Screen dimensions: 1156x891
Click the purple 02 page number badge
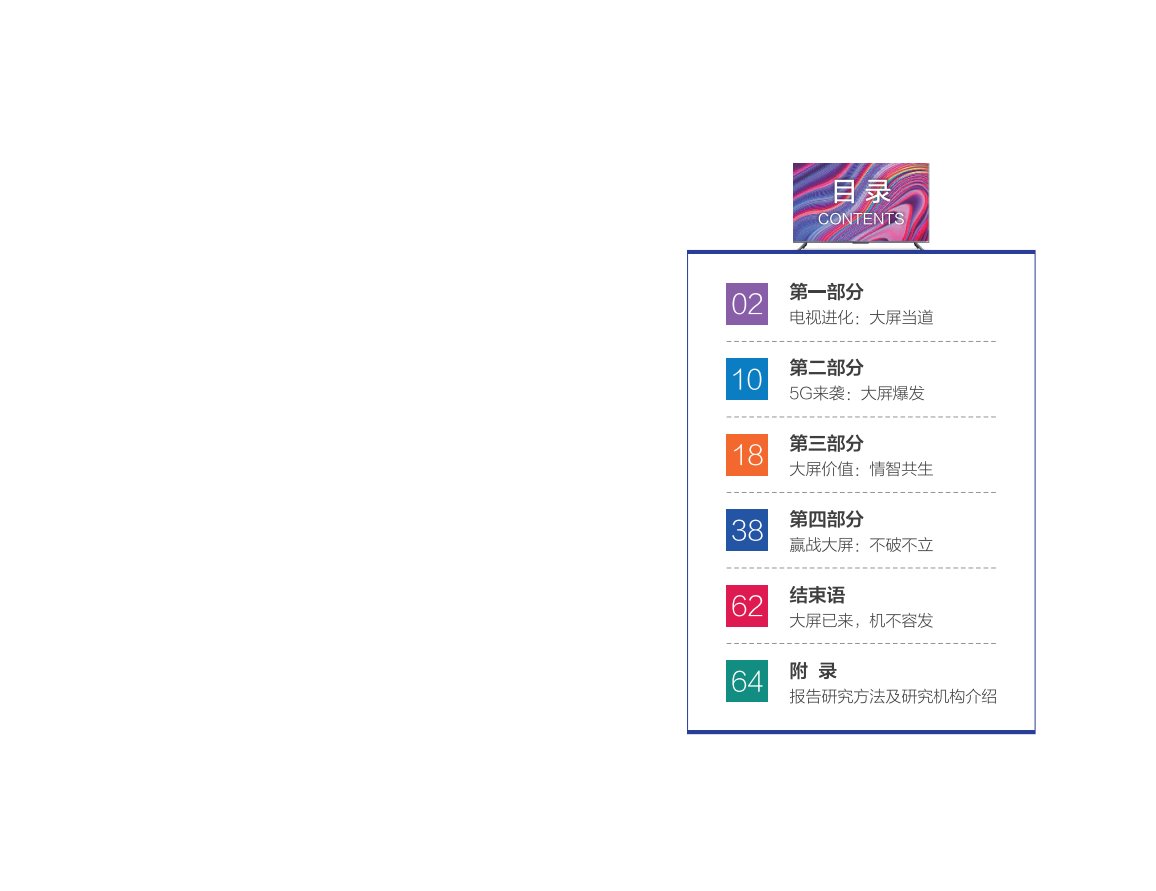point(746,304)
